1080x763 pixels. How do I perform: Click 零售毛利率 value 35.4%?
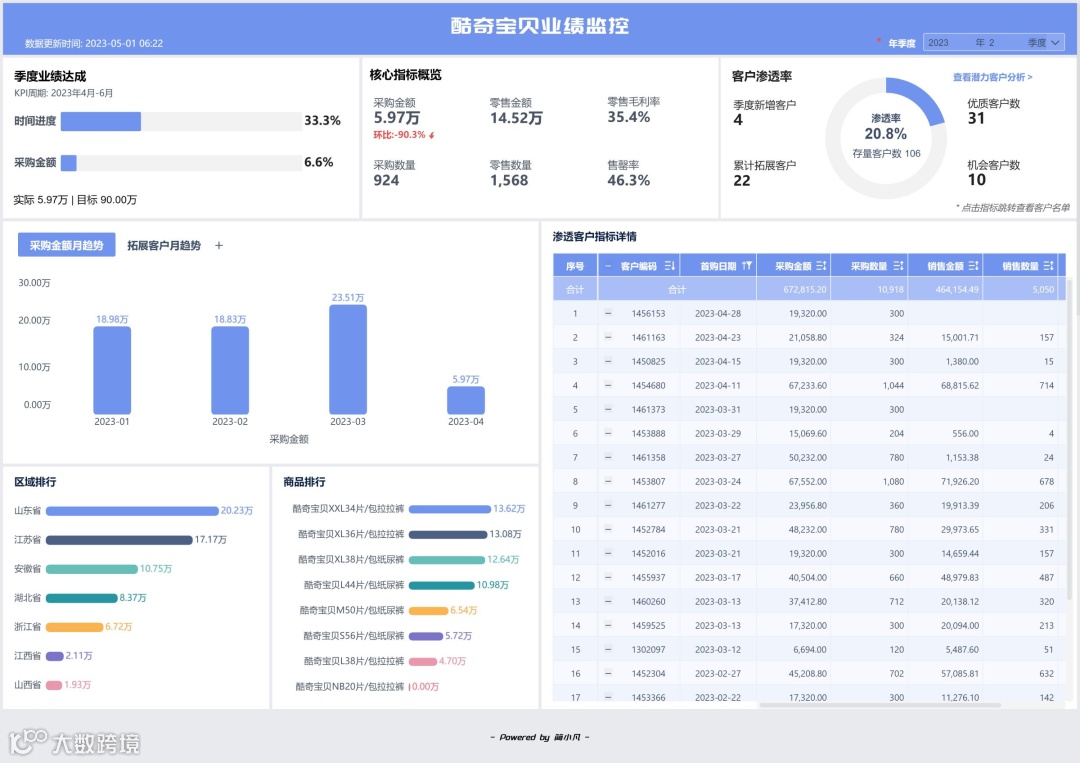pos(628,117)
